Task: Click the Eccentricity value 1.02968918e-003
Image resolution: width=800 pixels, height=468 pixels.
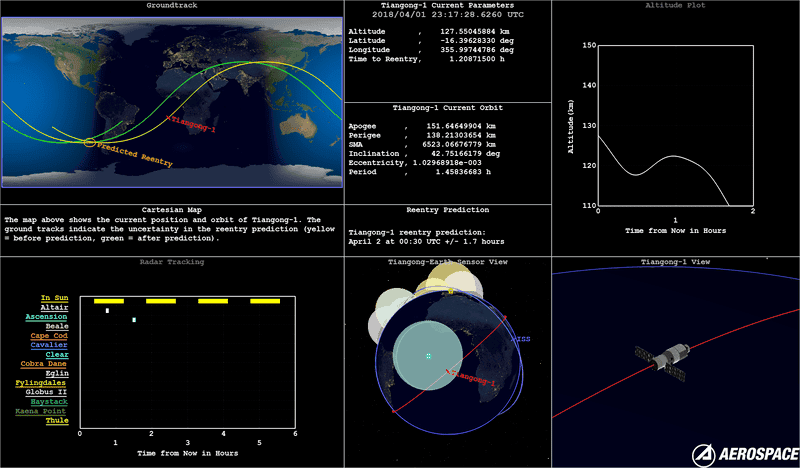Action: [x=447, y=163]
